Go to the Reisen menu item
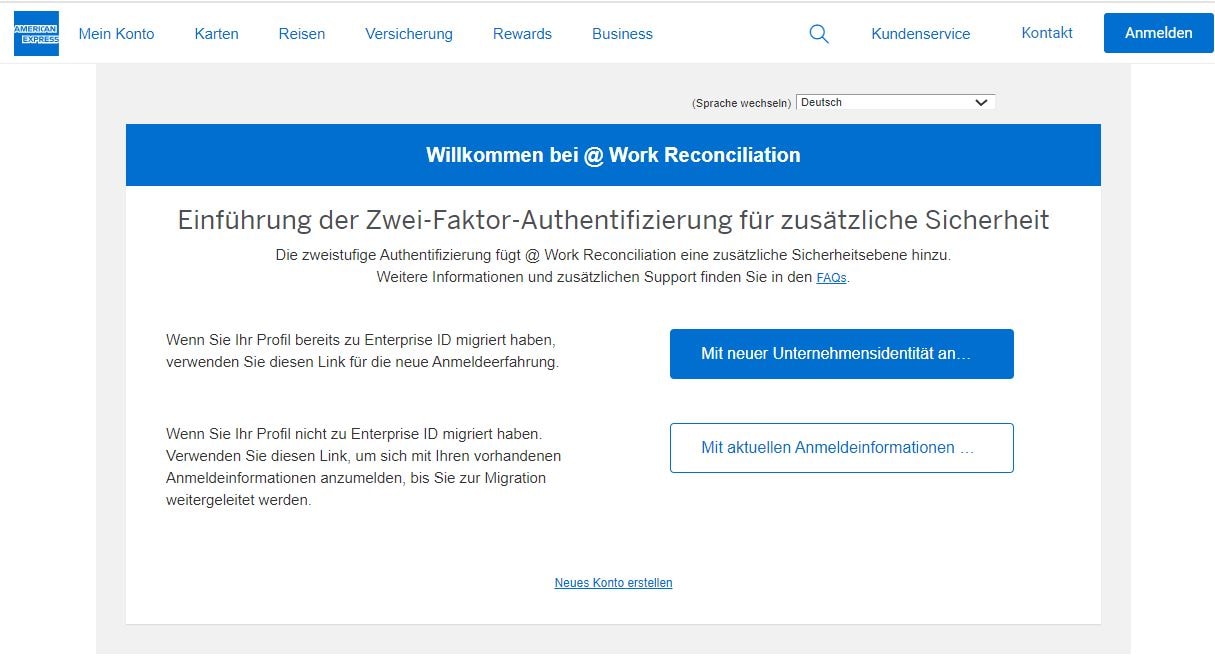Viewport: 1215px width, 656px height. (301, 34)
